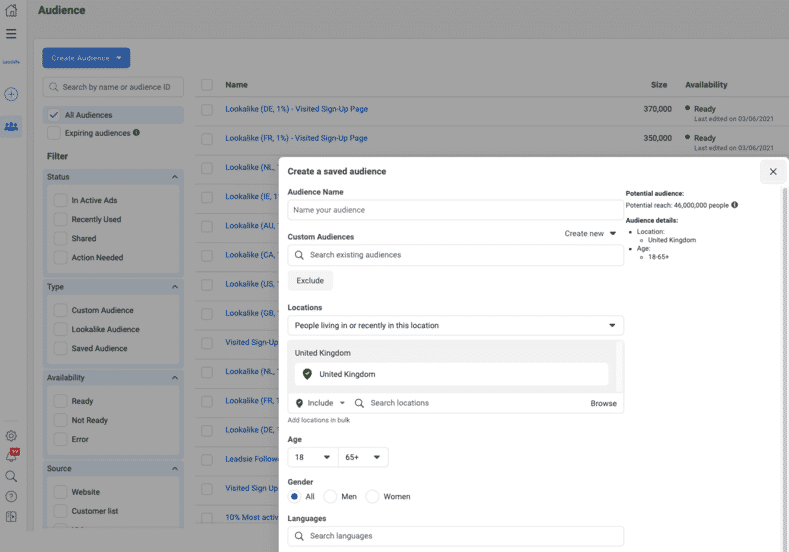Select the All gender radio button
This screenshot has height=552, width=789.
coord(294,497)
